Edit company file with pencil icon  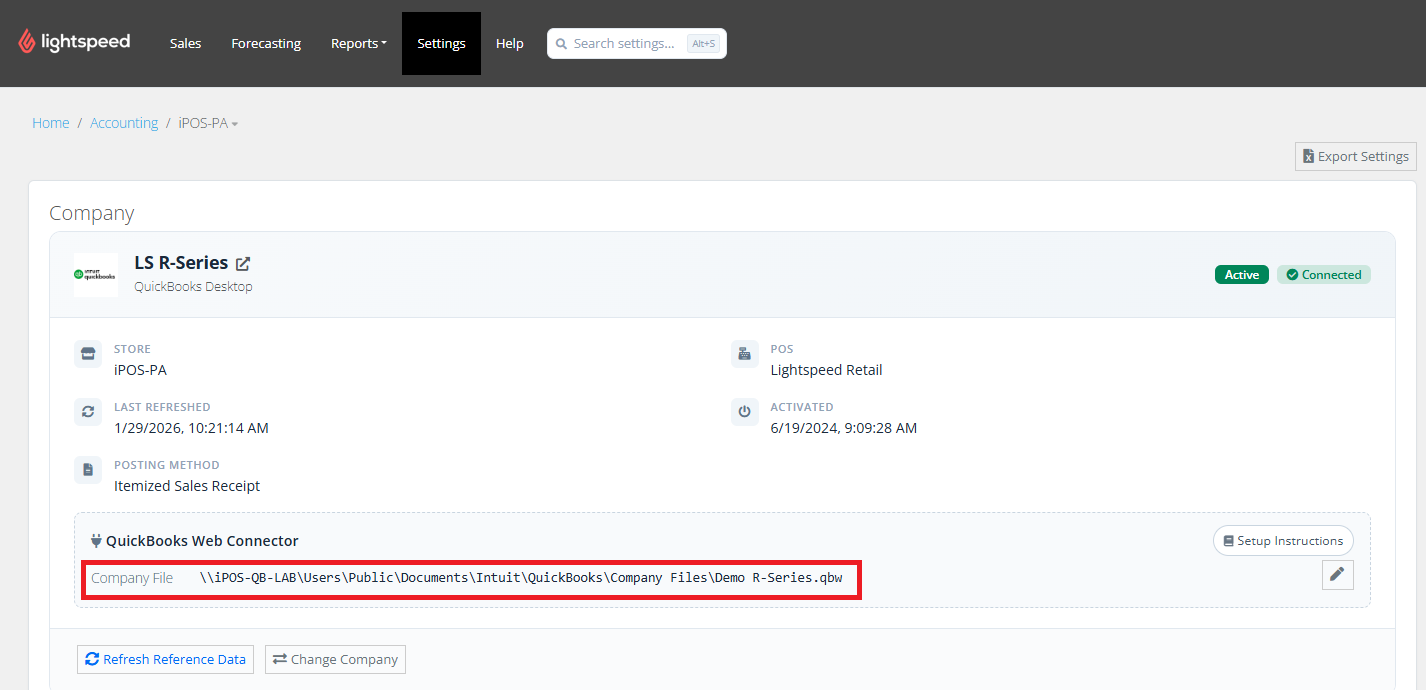click(x=1338, y=574)
